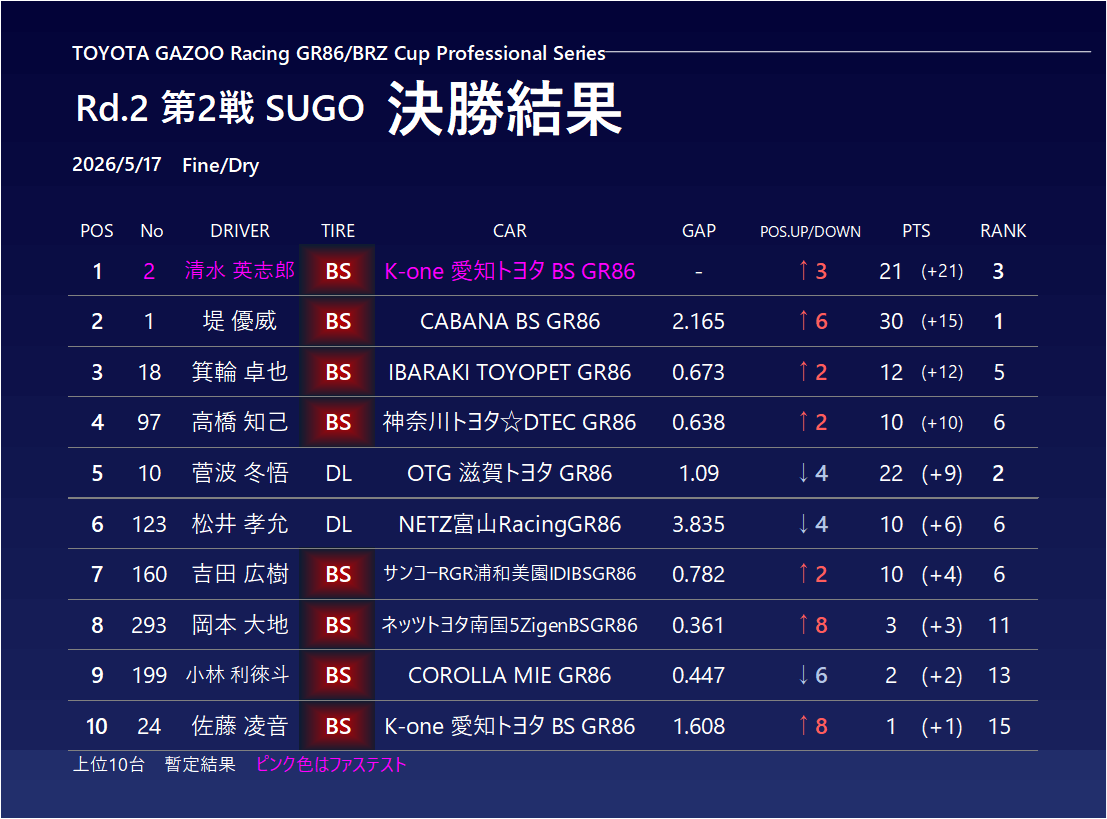Click the up arrow 6 in 堤 優威's row
Viewport: 1107px width, 819px height.
812,321
